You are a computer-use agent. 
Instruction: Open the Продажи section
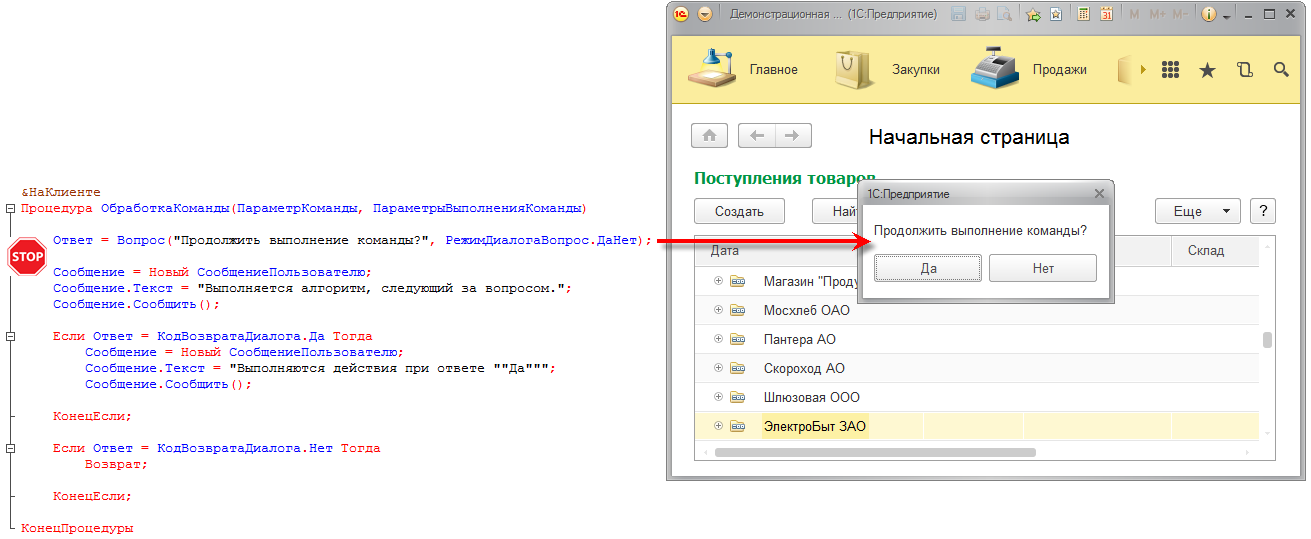[x=1060, y=69]
